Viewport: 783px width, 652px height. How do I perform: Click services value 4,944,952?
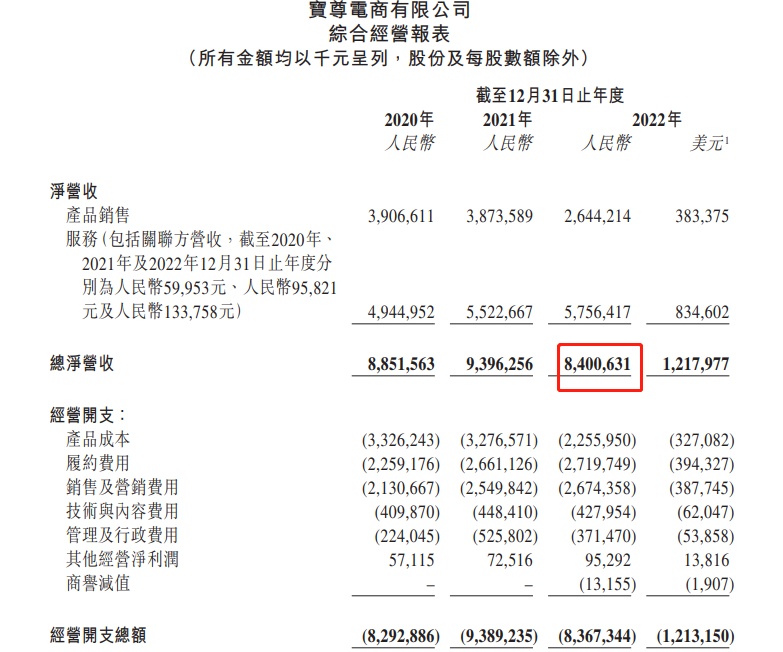pyautogui.click(x=401, y=313)
